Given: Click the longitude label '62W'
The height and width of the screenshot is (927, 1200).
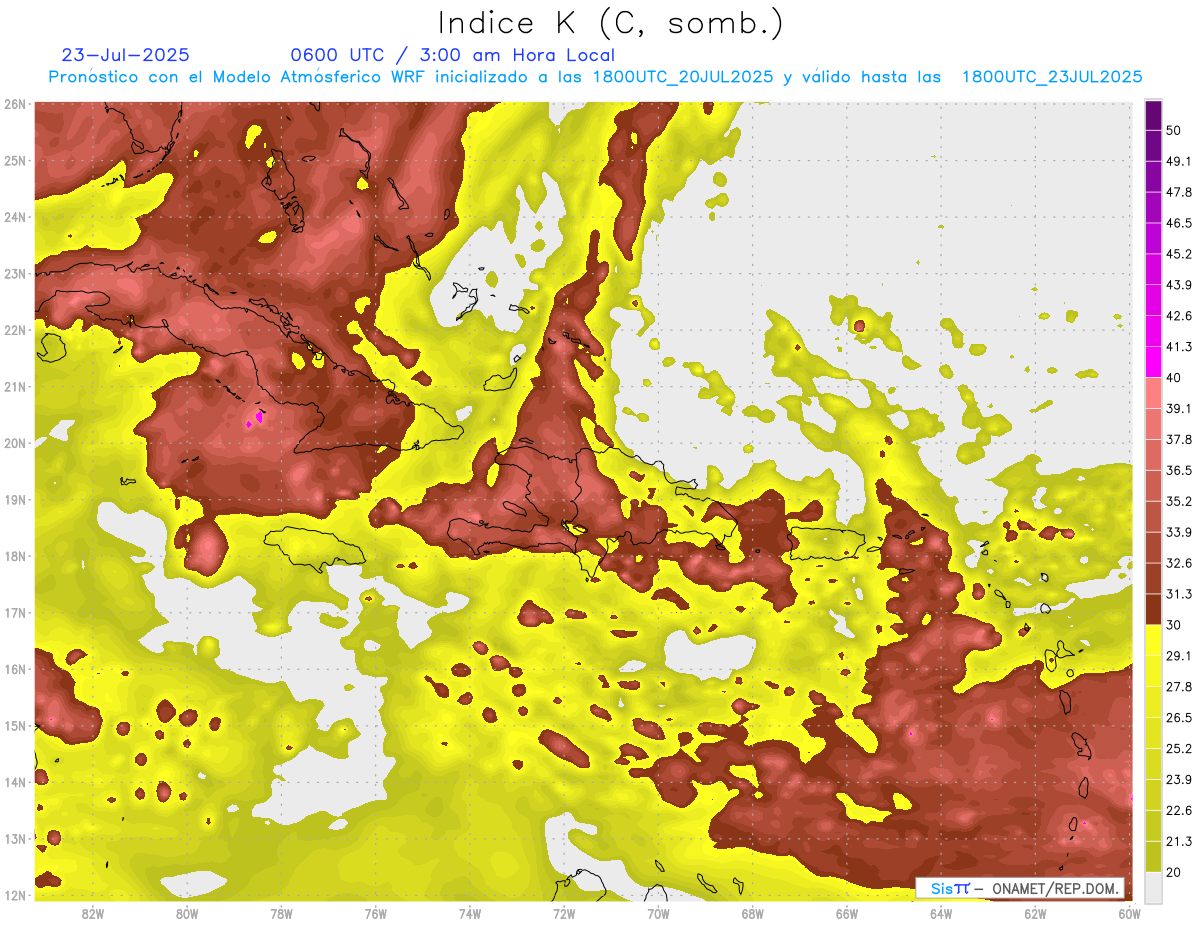Looking at the screenshot, I should tap(1036, 914).
